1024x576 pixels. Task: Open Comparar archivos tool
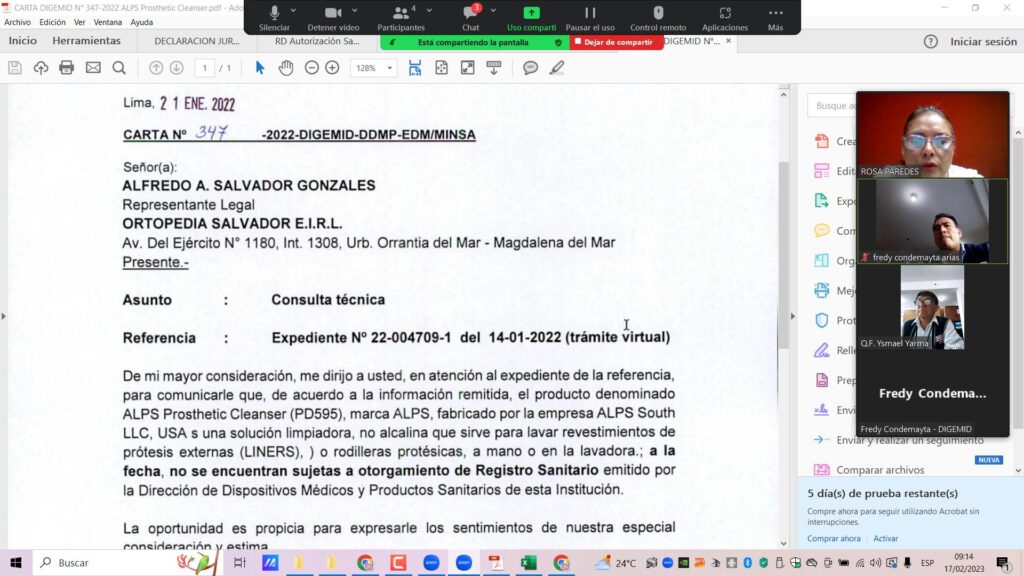point(880,470)
